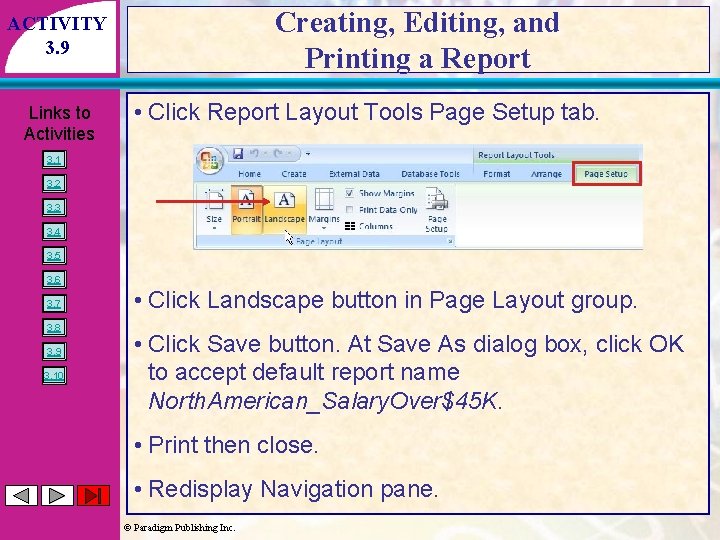The image size is (720, 540).
Task: Click the ACTIVITY 3.9 label
Action: tap(57, 35)
